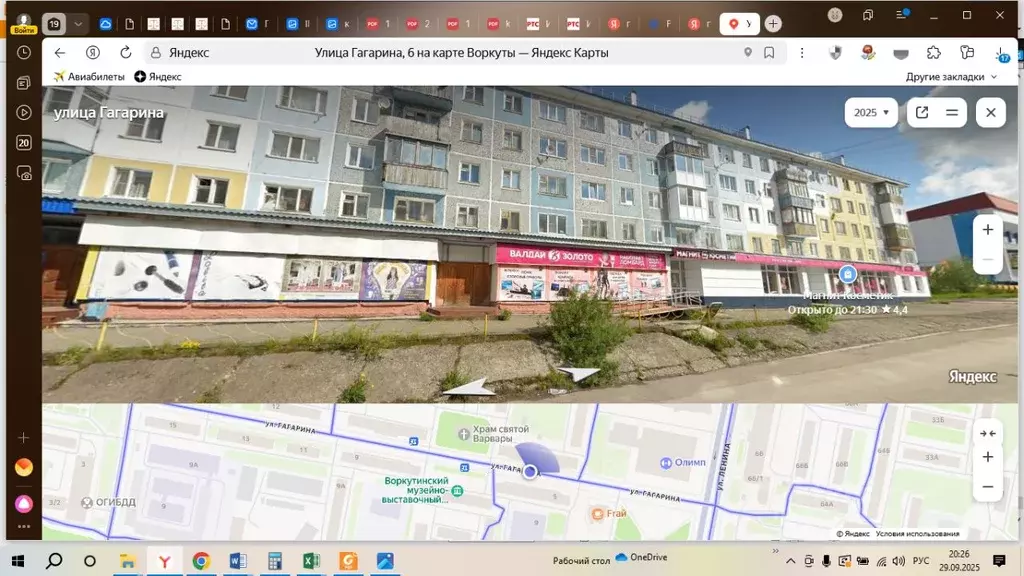The height and width of the screenshot is (576, 1024).
Task: Zoom in the map with the plus control
Action: pyautogui.click(x=988, y=457)
